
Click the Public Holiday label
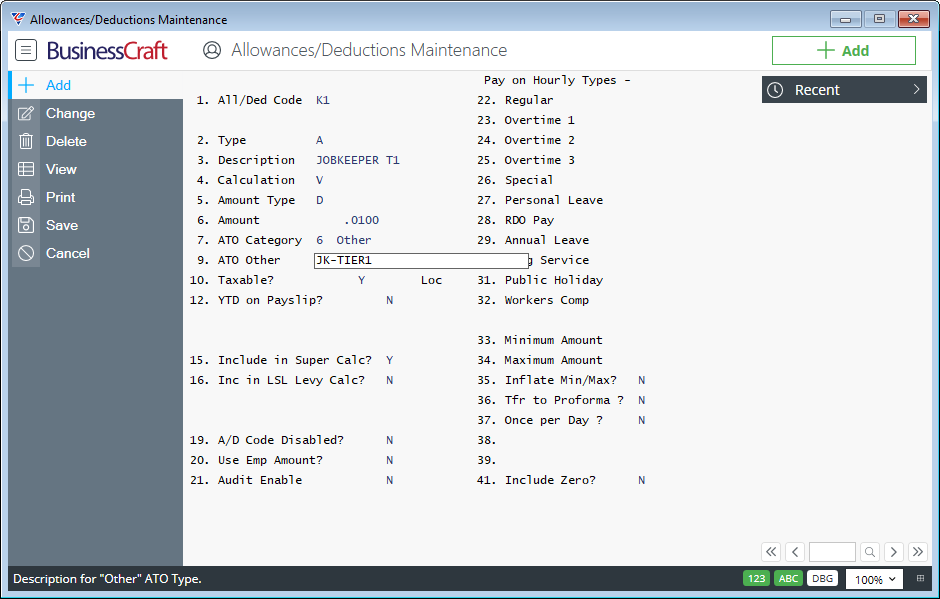coord(553,280)
